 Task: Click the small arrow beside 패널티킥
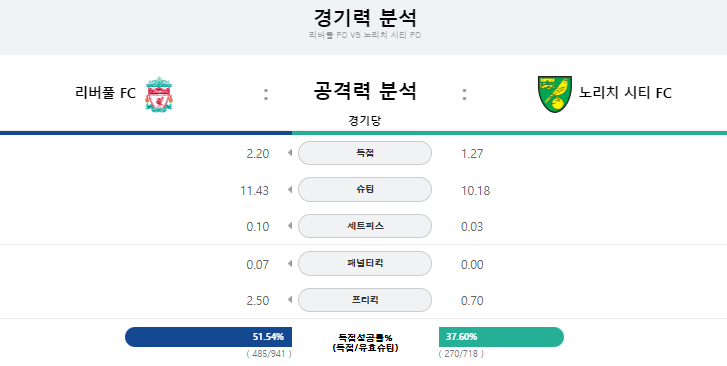290,263
